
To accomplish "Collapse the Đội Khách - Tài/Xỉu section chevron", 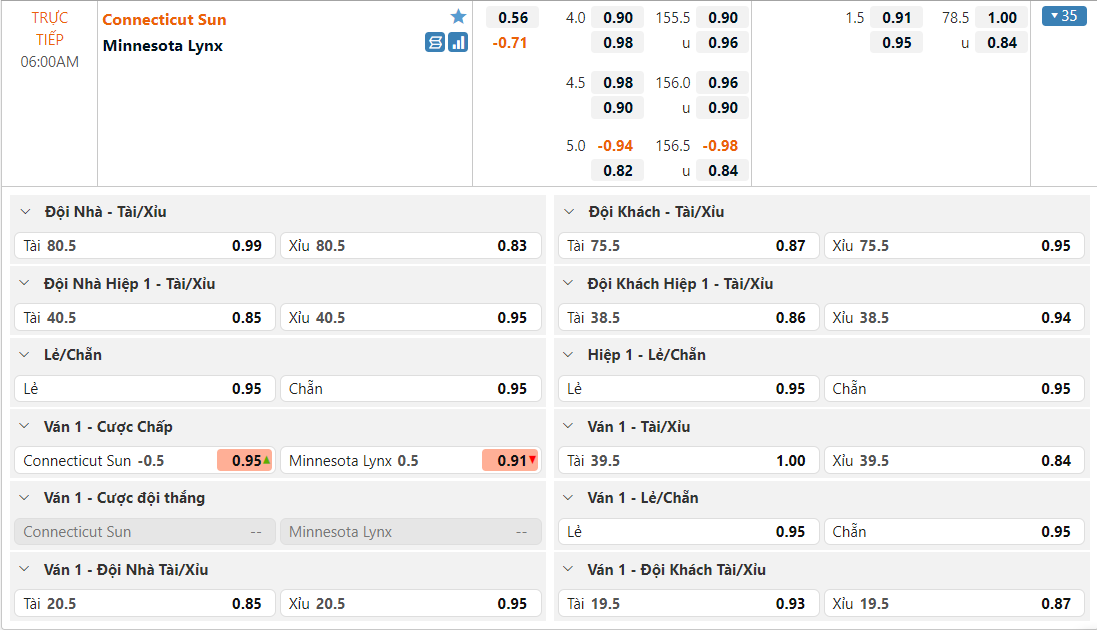I will [569, 212].
